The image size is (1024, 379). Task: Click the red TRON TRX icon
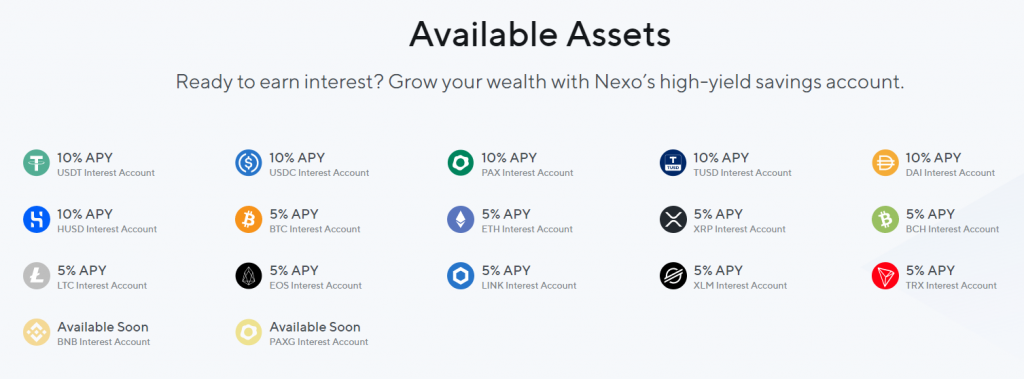tap(885, 276)
